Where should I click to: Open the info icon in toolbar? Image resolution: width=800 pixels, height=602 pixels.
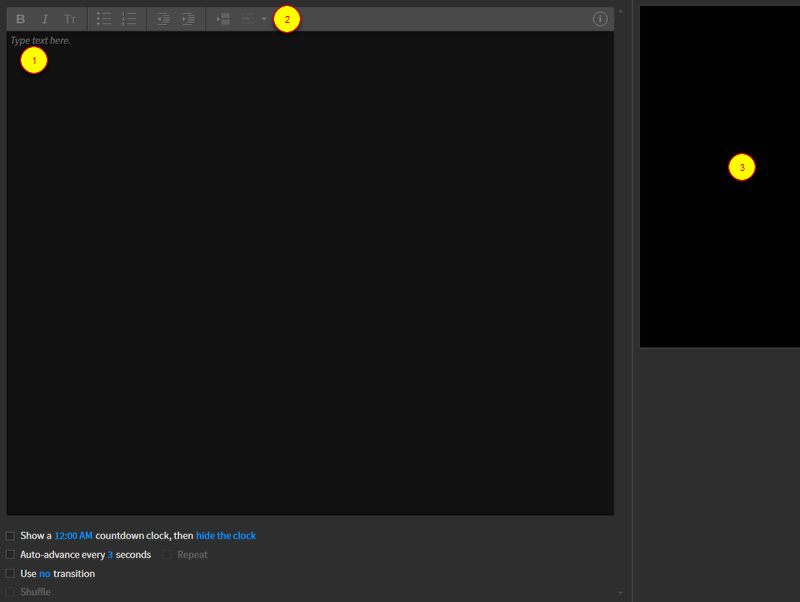(x=600, y=19)
